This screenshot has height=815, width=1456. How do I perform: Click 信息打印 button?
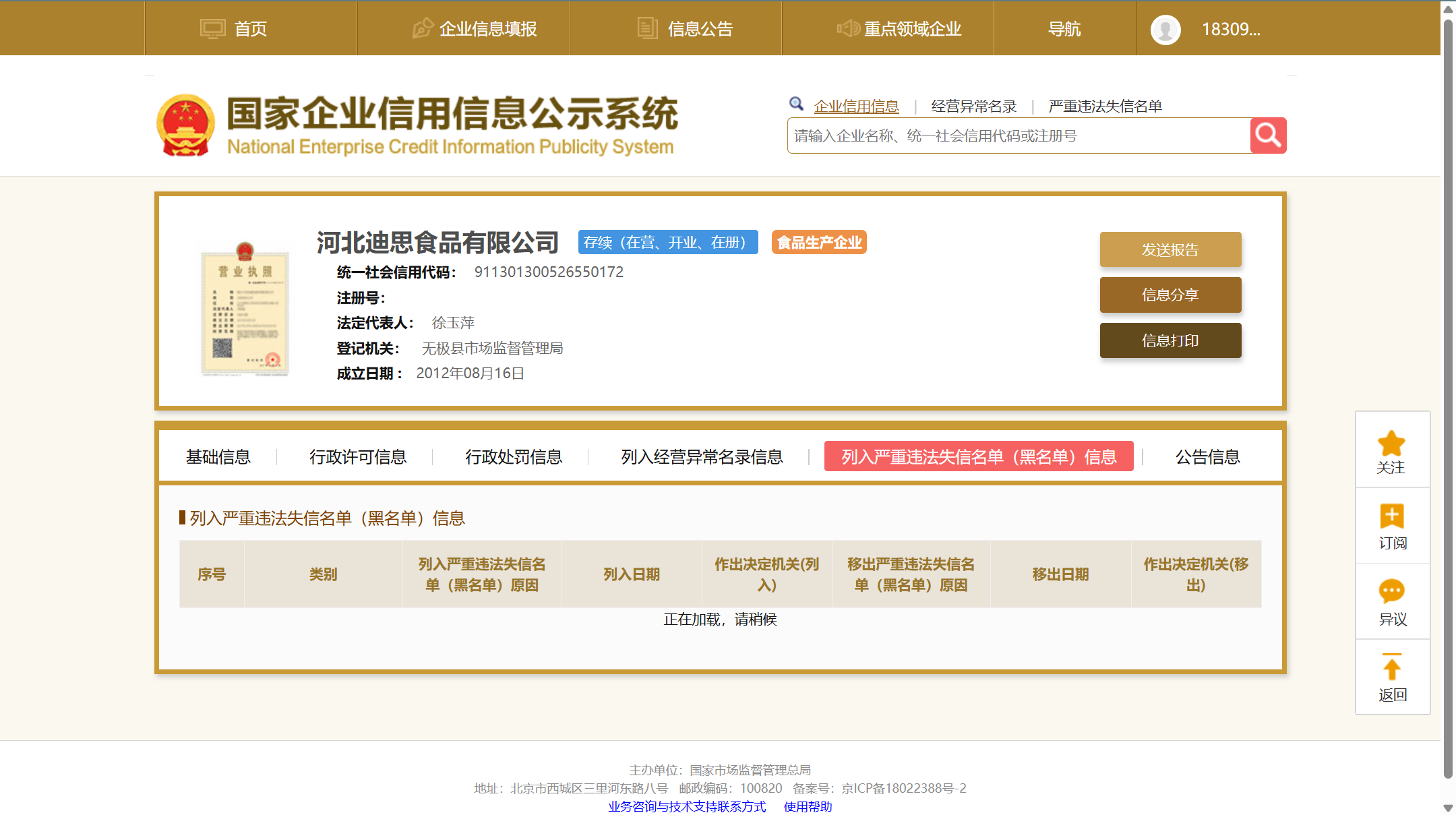[x=1170, y=340]
